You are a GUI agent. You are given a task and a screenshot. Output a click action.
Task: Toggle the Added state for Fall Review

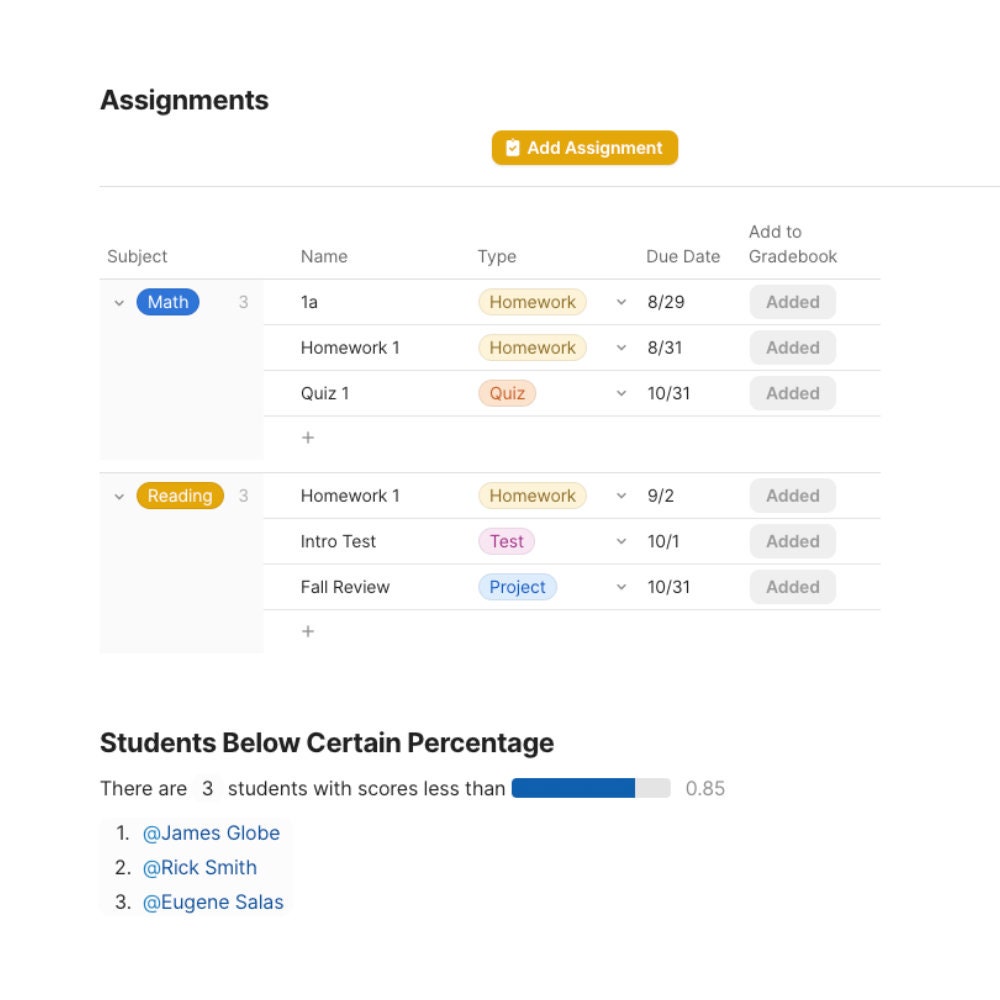792,587
